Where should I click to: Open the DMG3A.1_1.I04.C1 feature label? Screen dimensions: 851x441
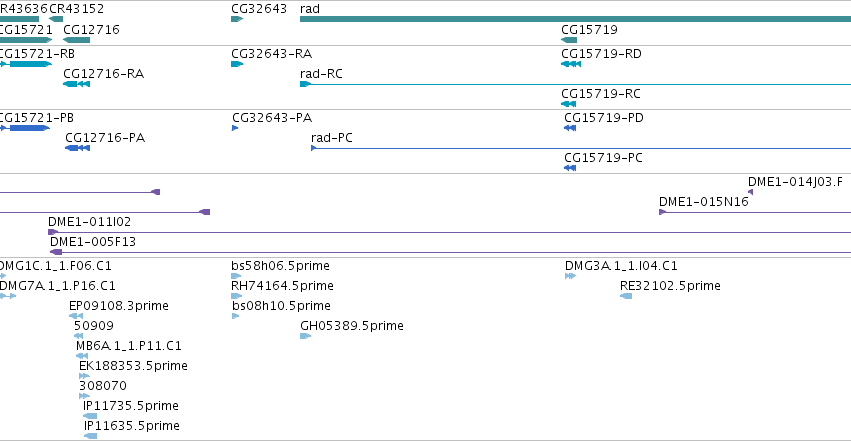coord(621,266)
